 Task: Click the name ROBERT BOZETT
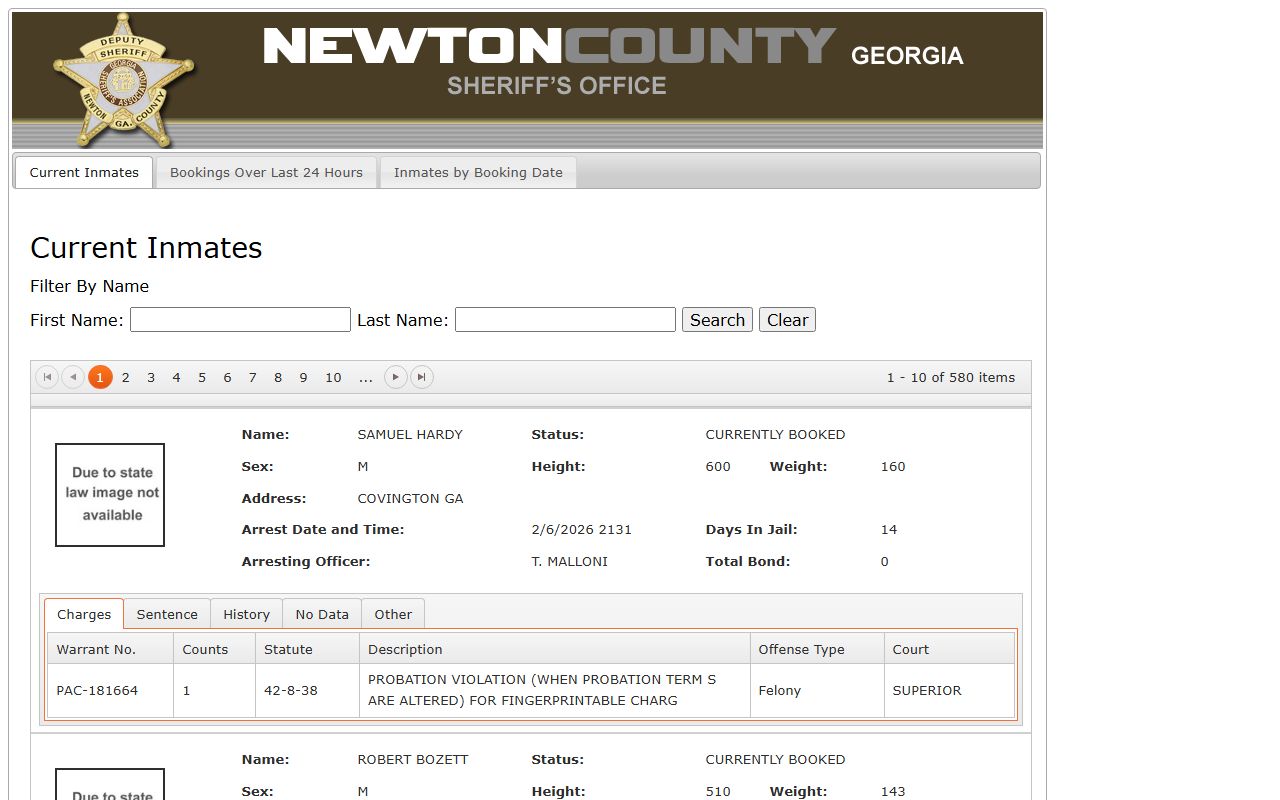(413, 760)
